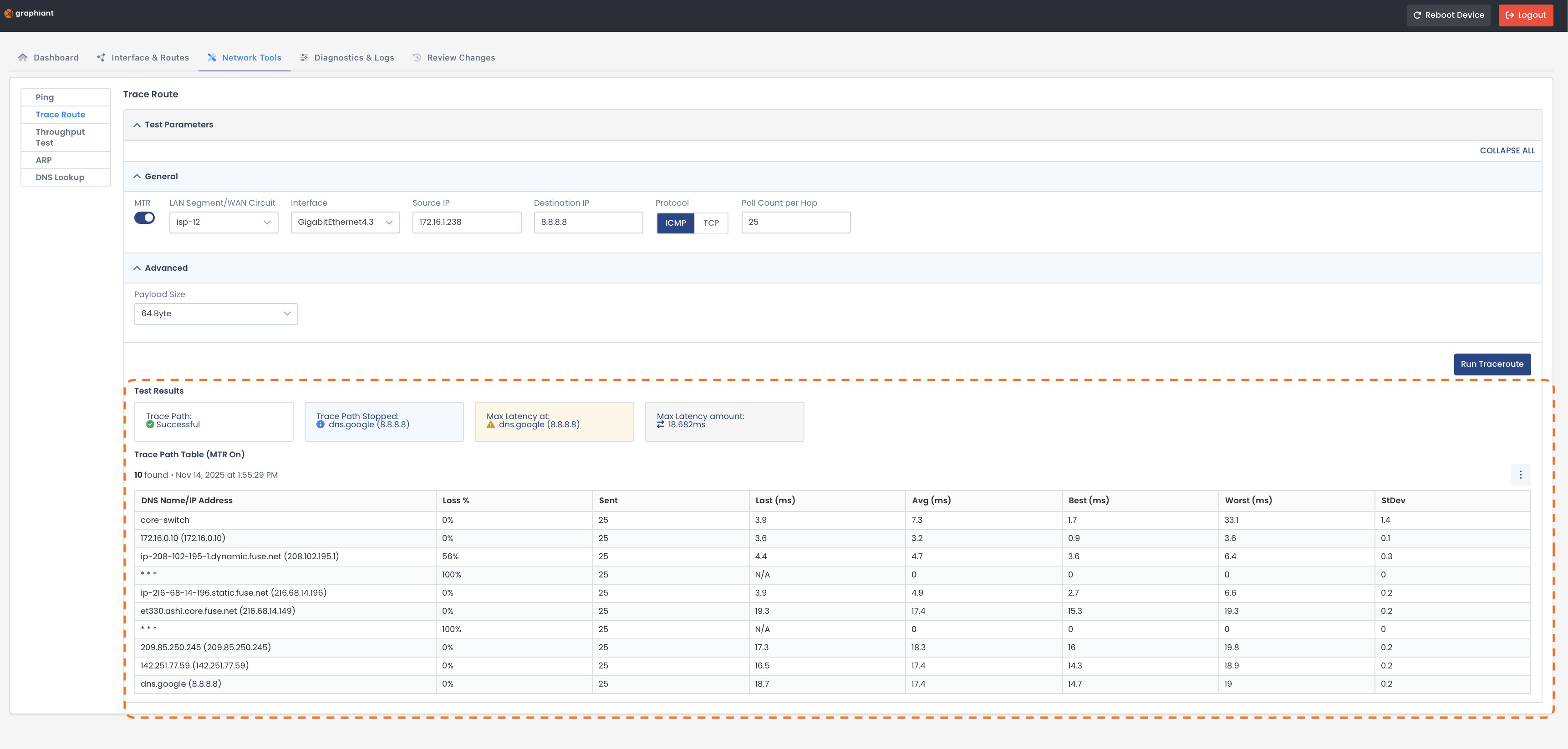Image resolution: width=1568 pixels, height=749 pixels.
Task: Select the ICMP protocol option
Action: pyautogui.click(x=676, y=223)
